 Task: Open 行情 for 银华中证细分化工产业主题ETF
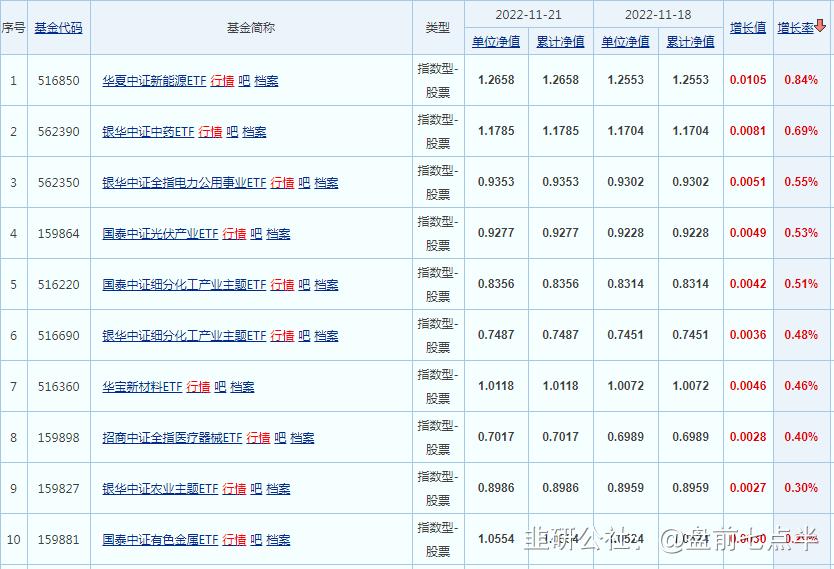282,336
